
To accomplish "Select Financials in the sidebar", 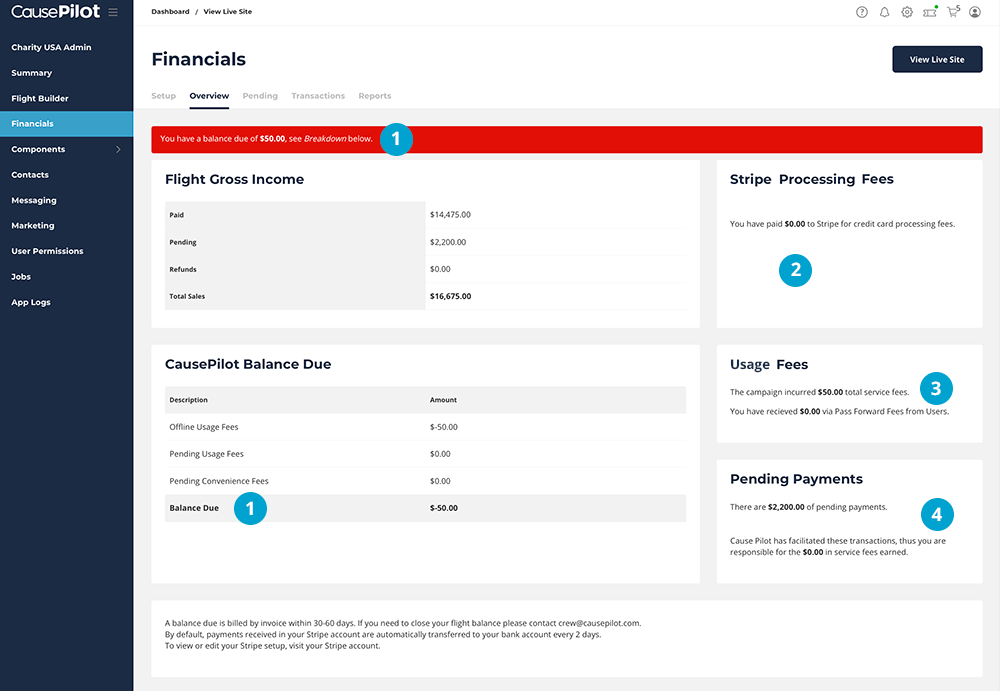I will pos(66,124).
